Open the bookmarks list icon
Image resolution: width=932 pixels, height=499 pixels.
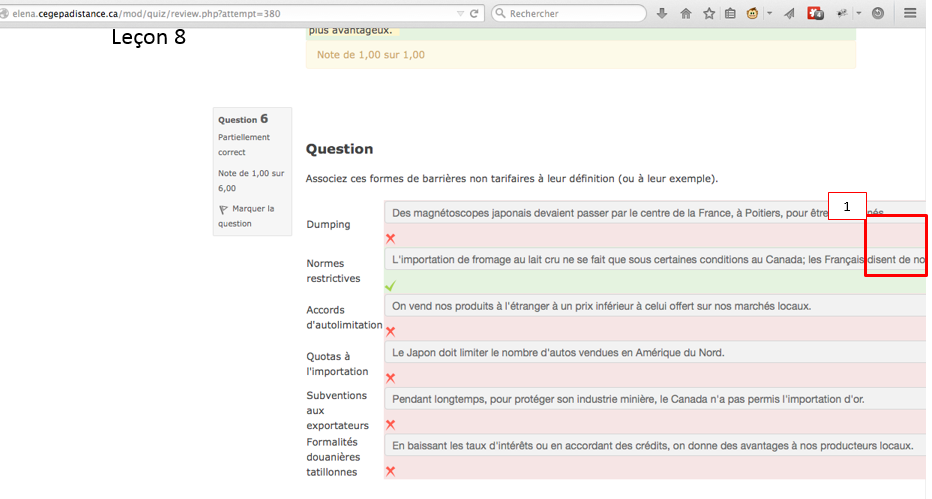[x=731, y=14]
